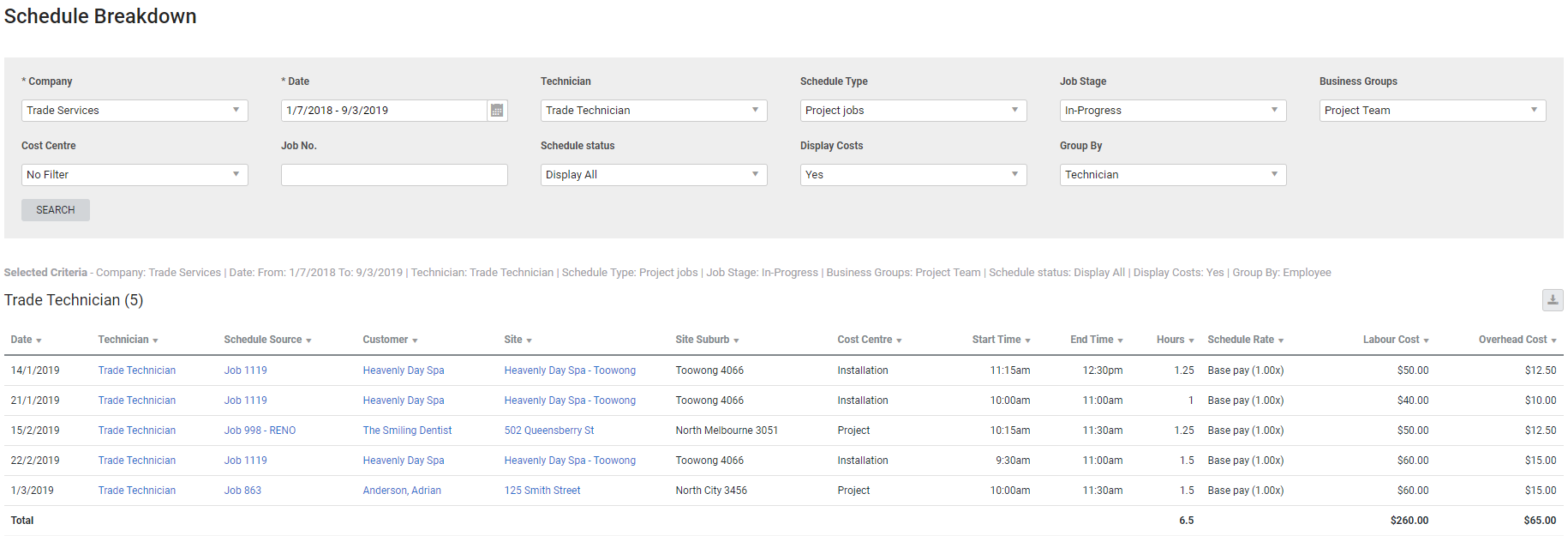Sort by Customer column header

click(x=390, y=340)
